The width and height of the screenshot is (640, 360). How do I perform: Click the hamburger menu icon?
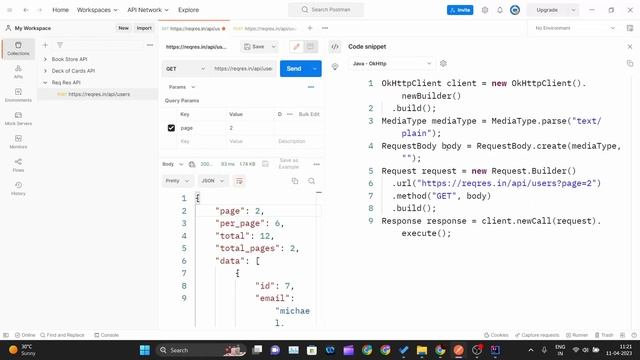coord(10,10)
